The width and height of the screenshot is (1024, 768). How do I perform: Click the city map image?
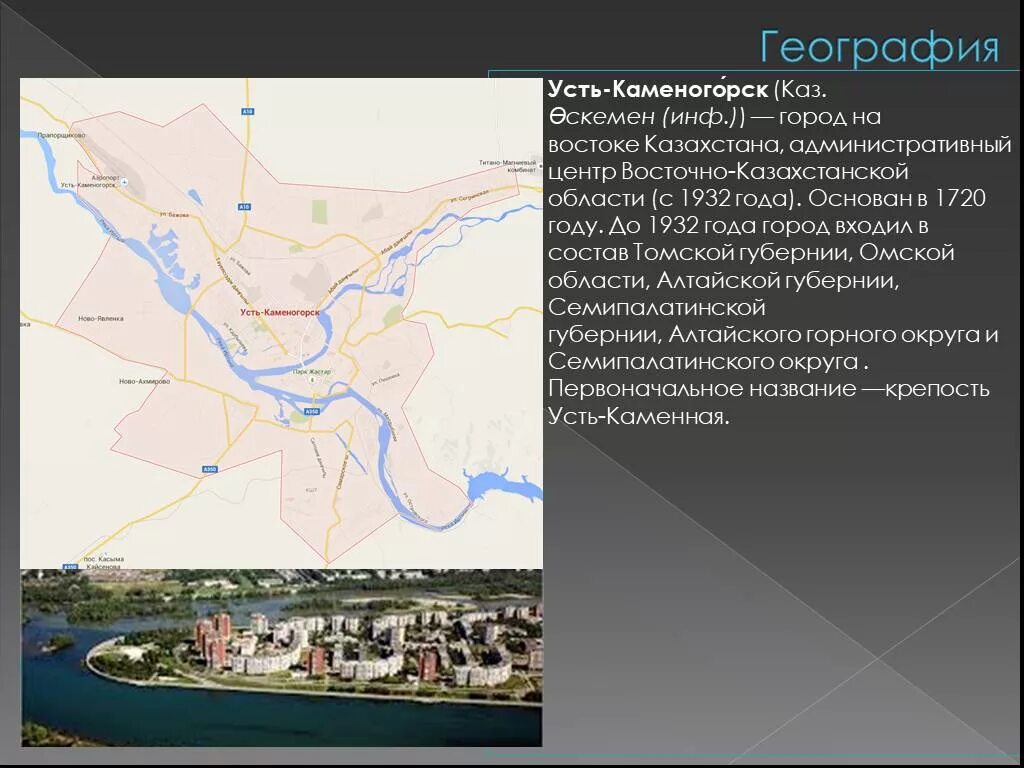[281, 323]
